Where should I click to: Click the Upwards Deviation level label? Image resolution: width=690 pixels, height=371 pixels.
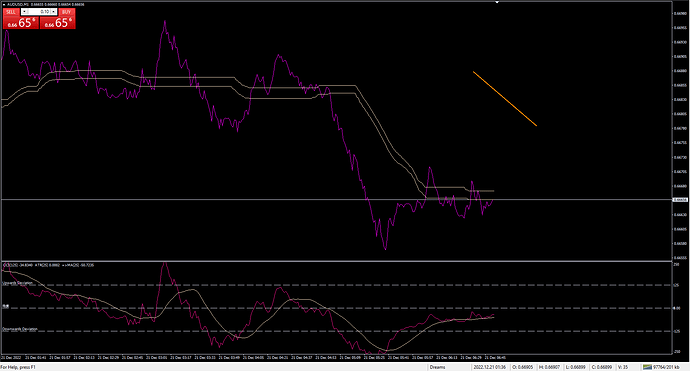pos(18,283)
